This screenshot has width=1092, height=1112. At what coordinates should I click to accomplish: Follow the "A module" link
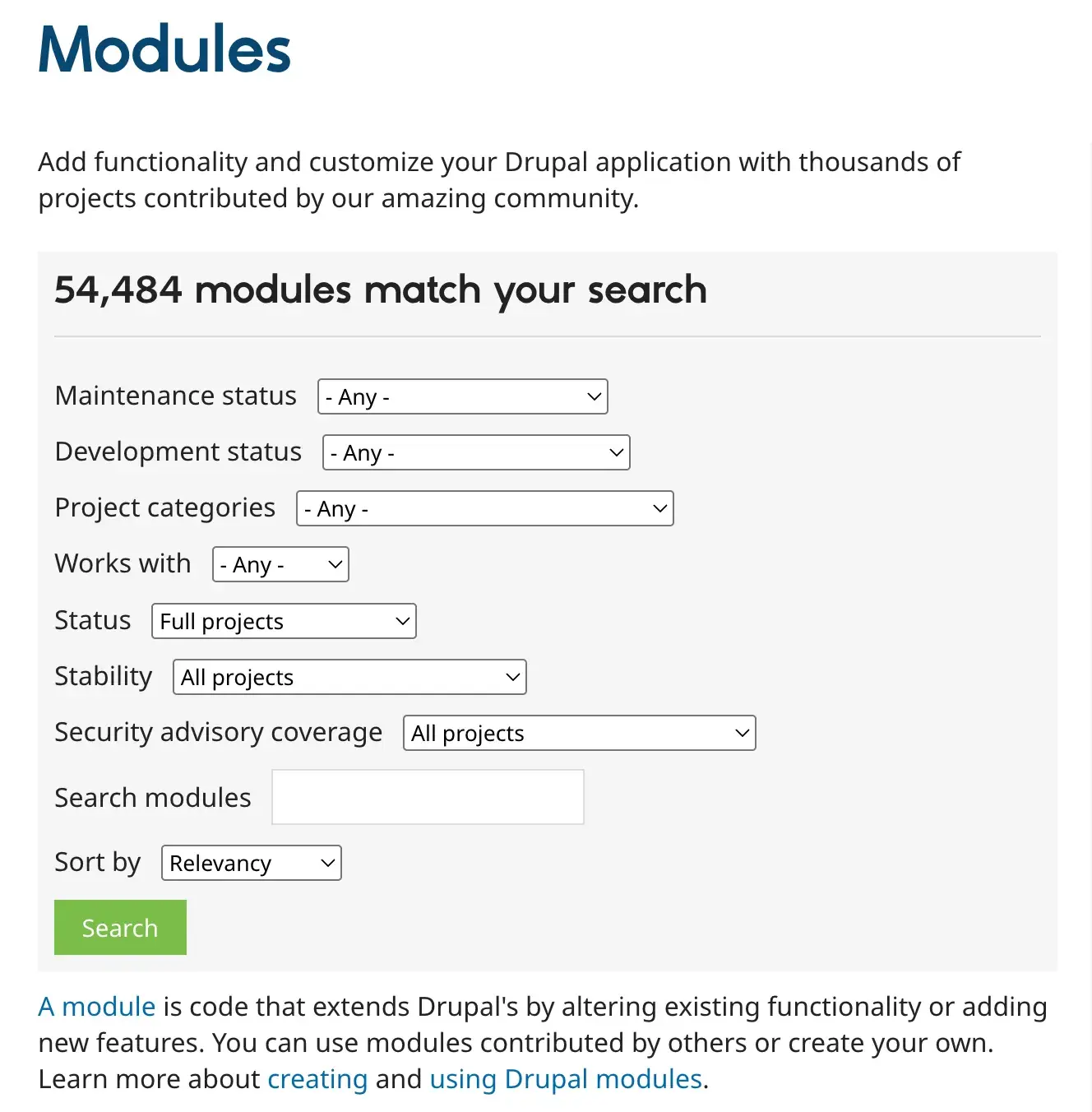96,1006
